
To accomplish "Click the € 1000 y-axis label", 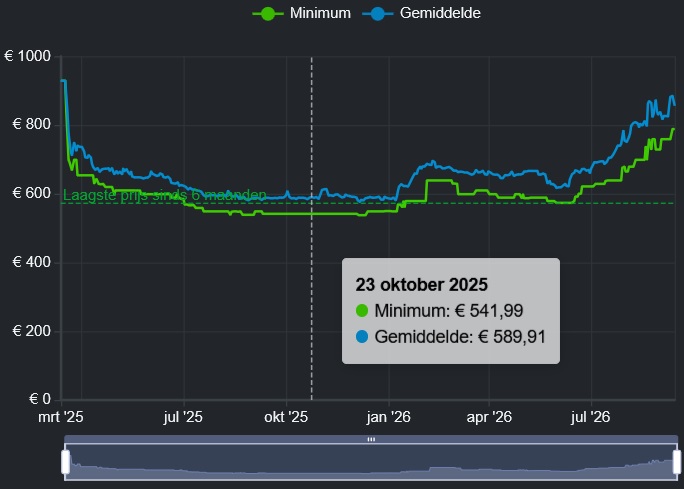I will pyautogui.click(x=27, y=56).
